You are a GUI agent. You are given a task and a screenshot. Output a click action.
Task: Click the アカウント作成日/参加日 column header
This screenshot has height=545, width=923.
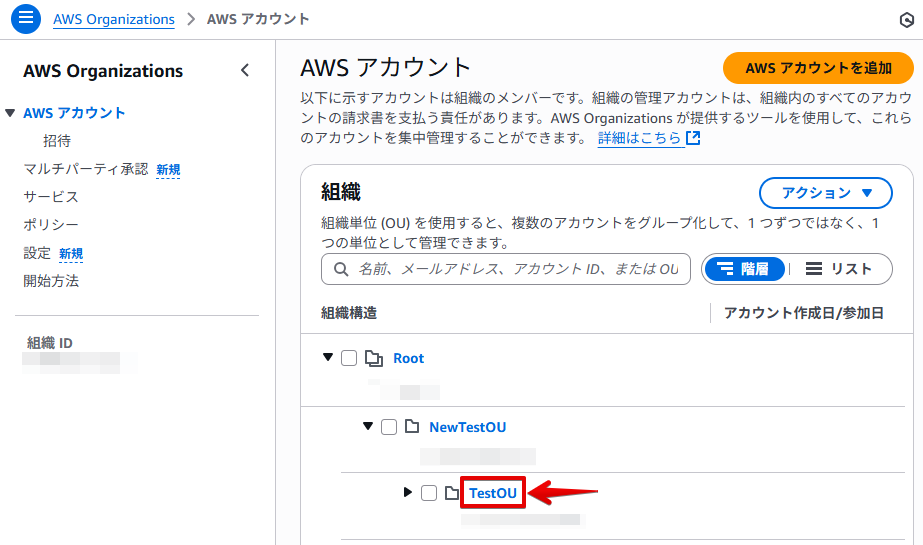(804, 313)
